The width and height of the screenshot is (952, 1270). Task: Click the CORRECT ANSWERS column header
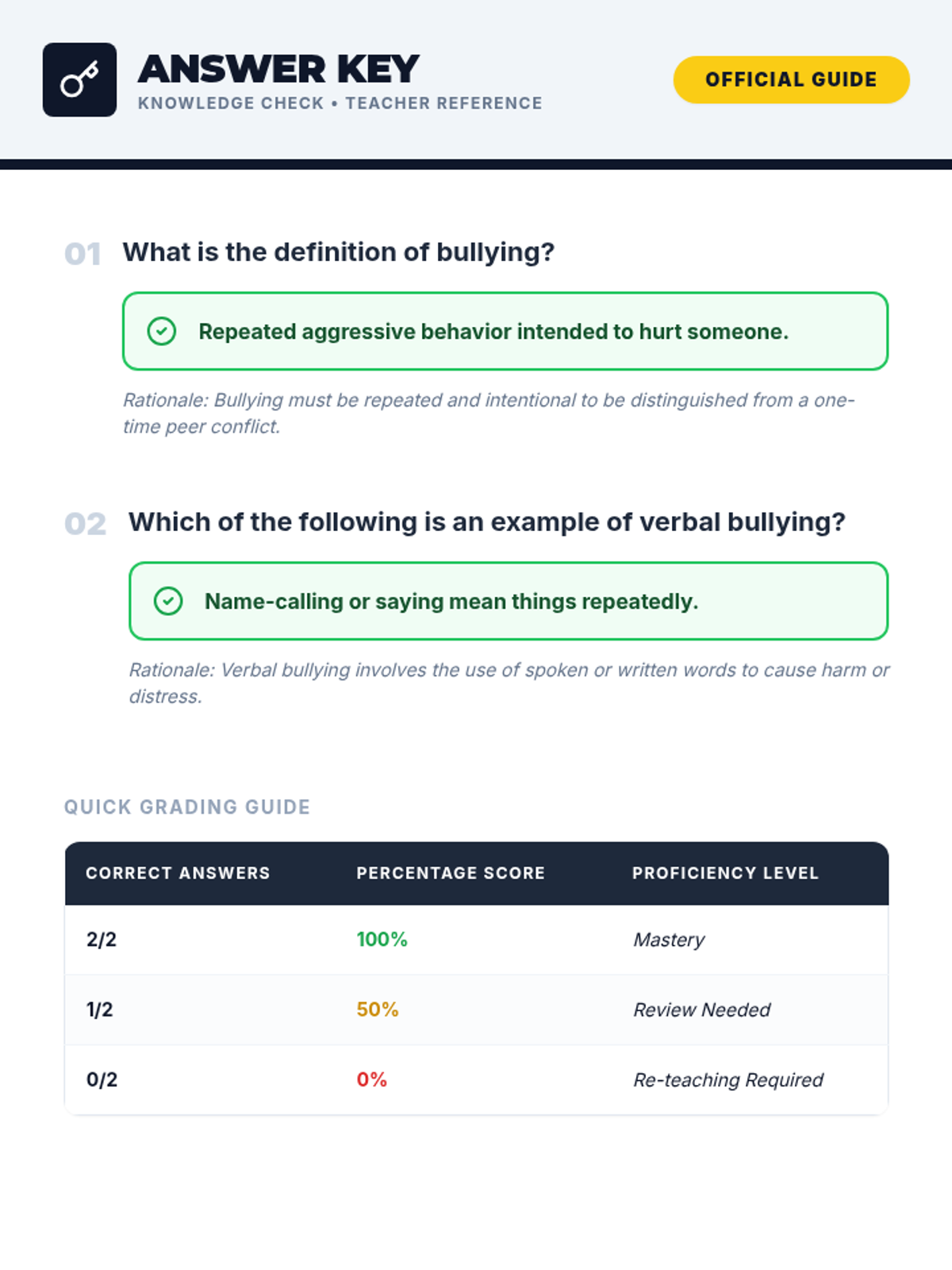pos(178,873)
